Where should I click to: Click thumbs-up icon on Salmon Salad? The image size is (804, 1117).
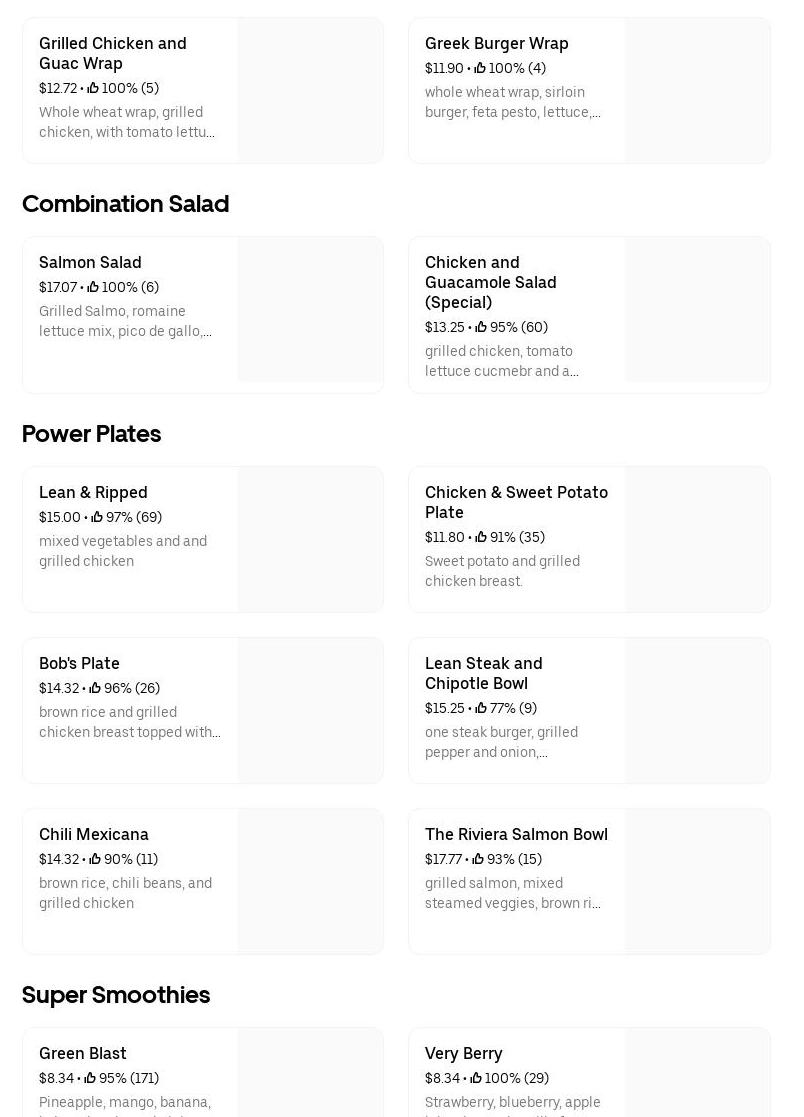(93, 287)
